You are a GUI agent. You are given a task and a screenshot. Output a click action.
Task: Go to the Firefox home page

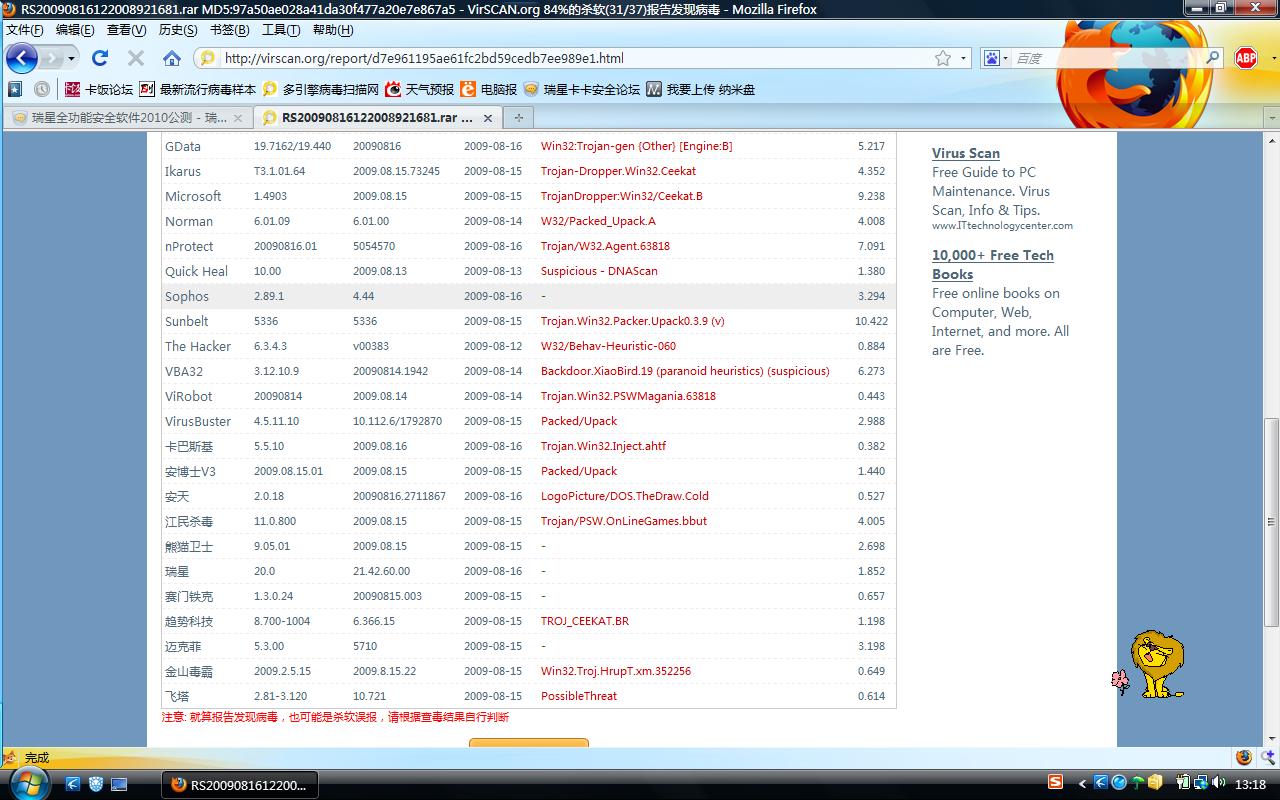[x=172, y=58]
